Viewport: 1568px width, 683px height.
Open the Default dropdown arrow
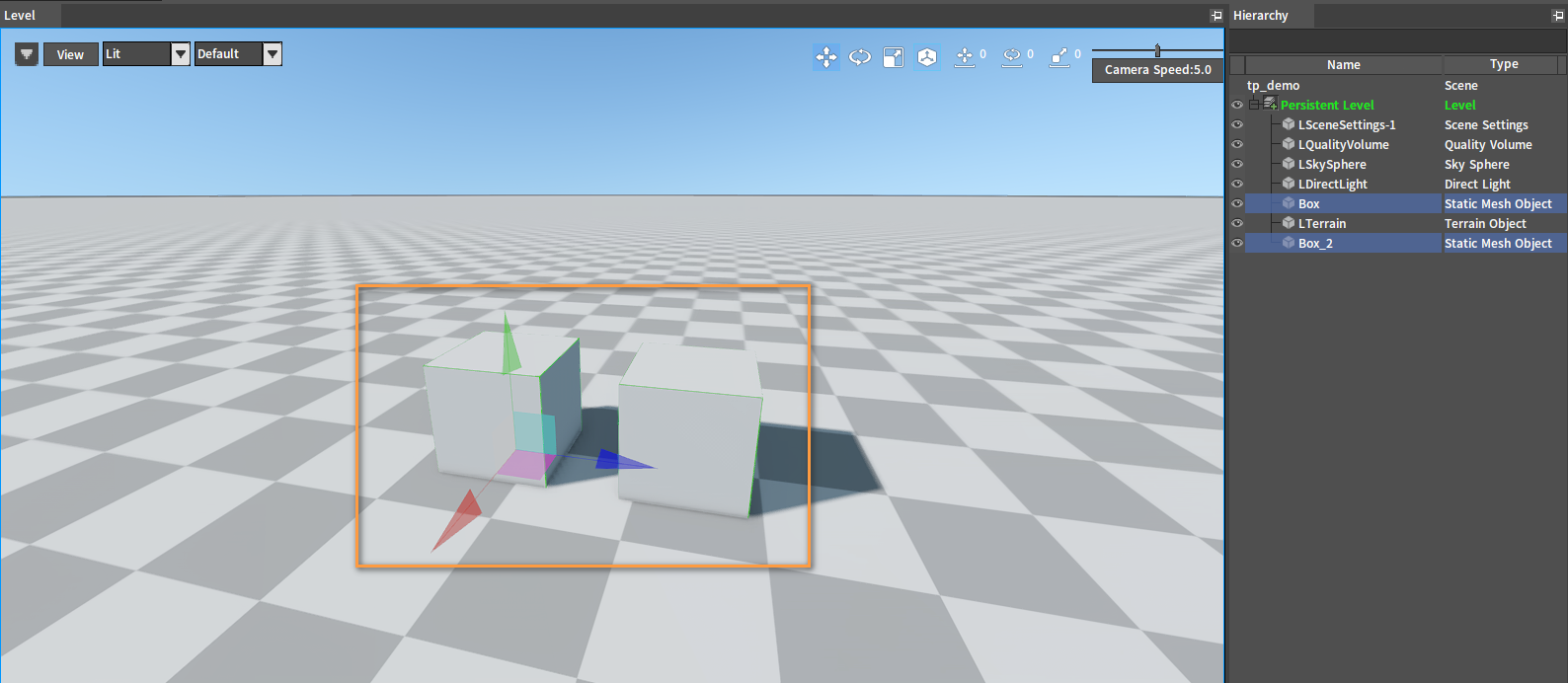[x=273, y=54]
